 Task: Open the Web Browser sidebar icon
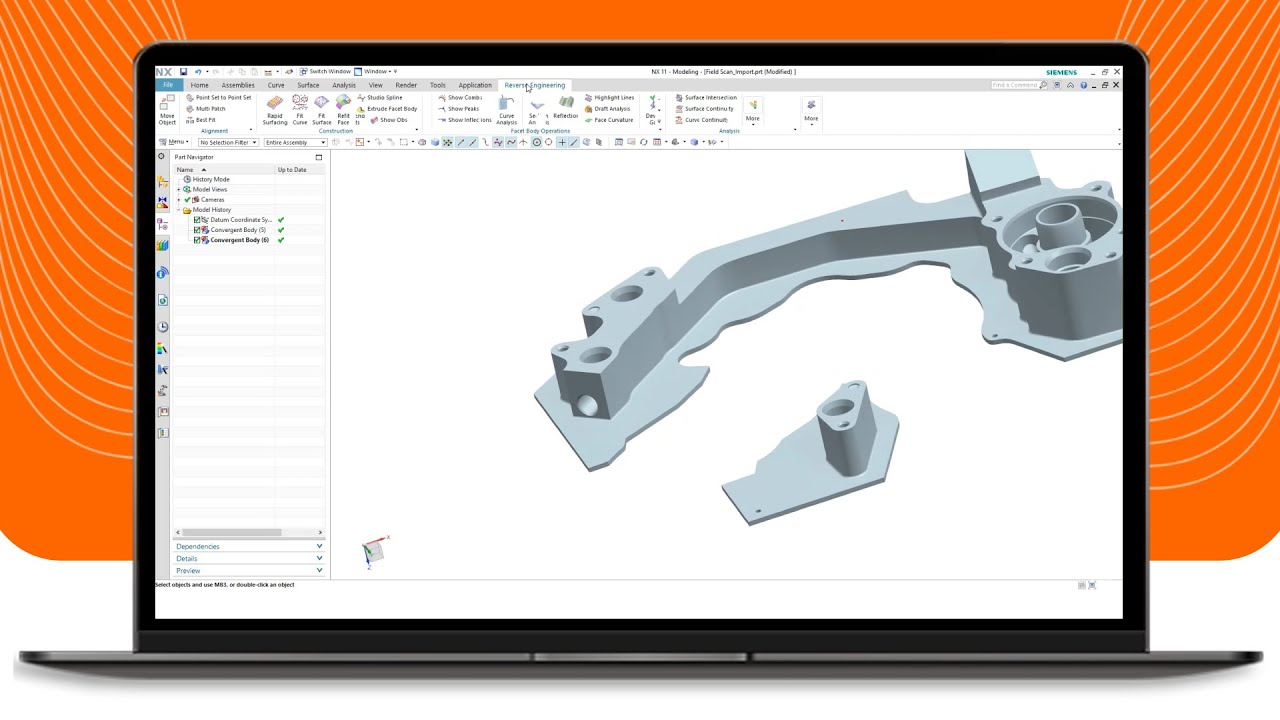(x=163, y=300)
